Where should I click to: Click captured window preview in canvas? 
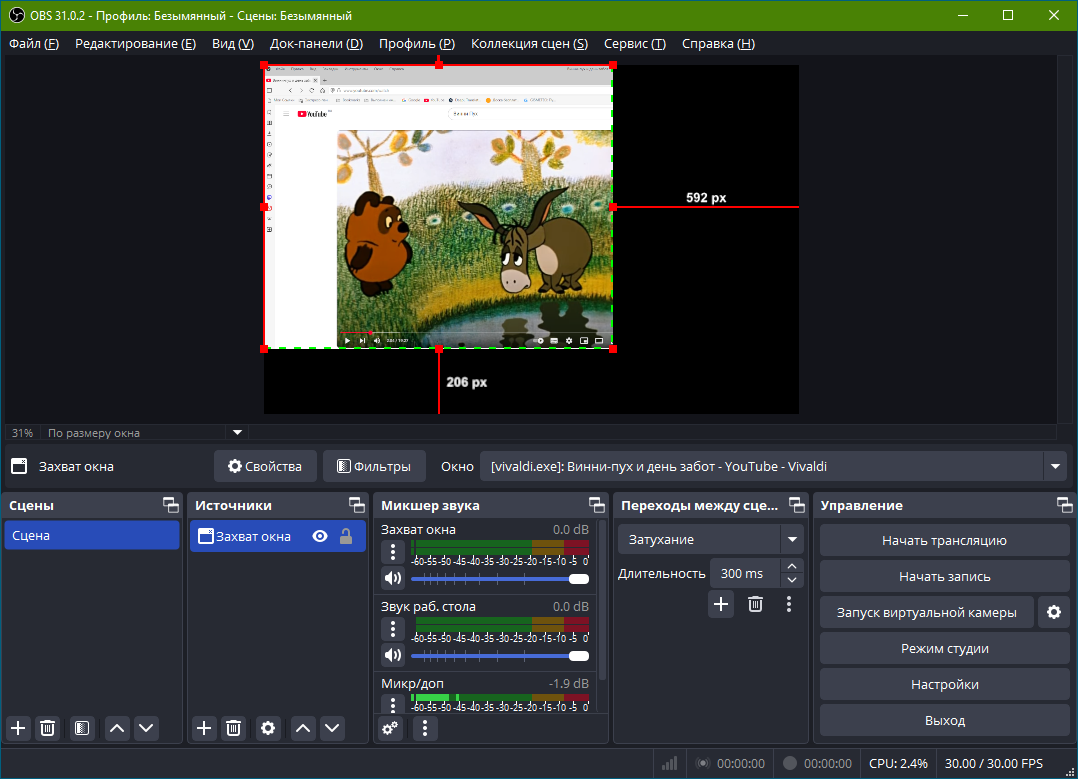coord(439,207)
